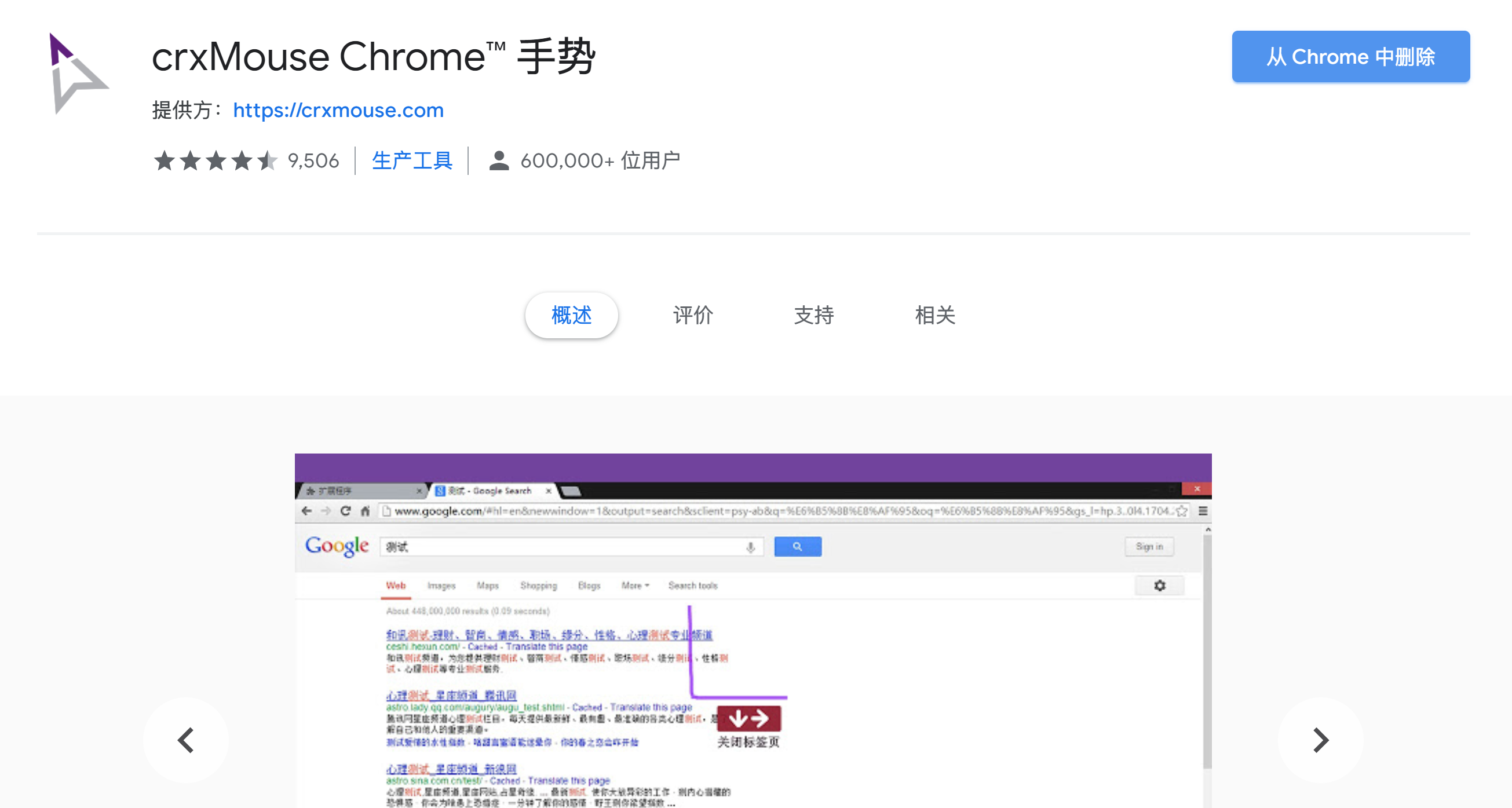Open the 支持 tab
The image size is (1512, 808).
click(x=813, y=315)
